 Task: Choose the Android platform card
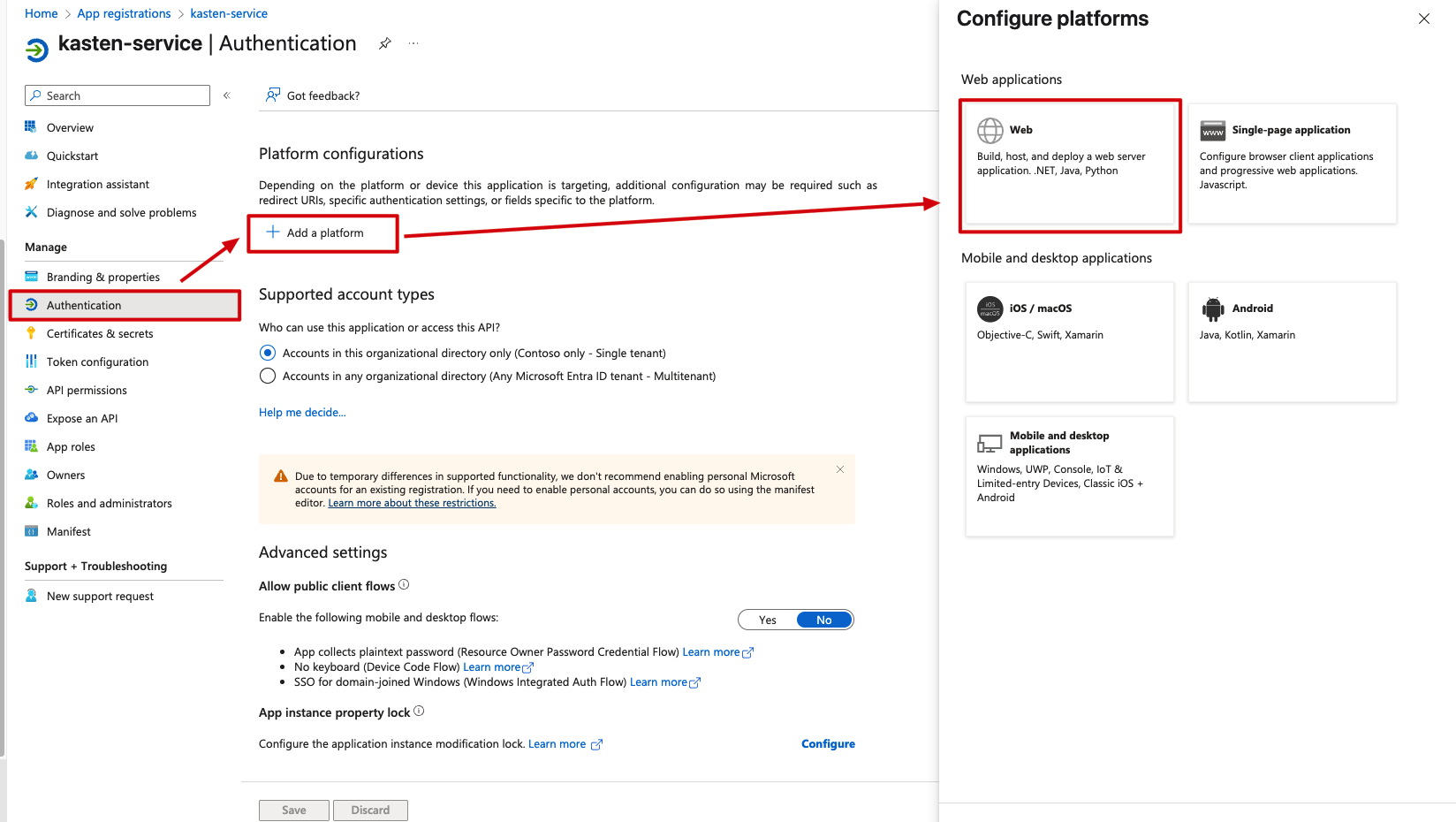click(1293, 342)
